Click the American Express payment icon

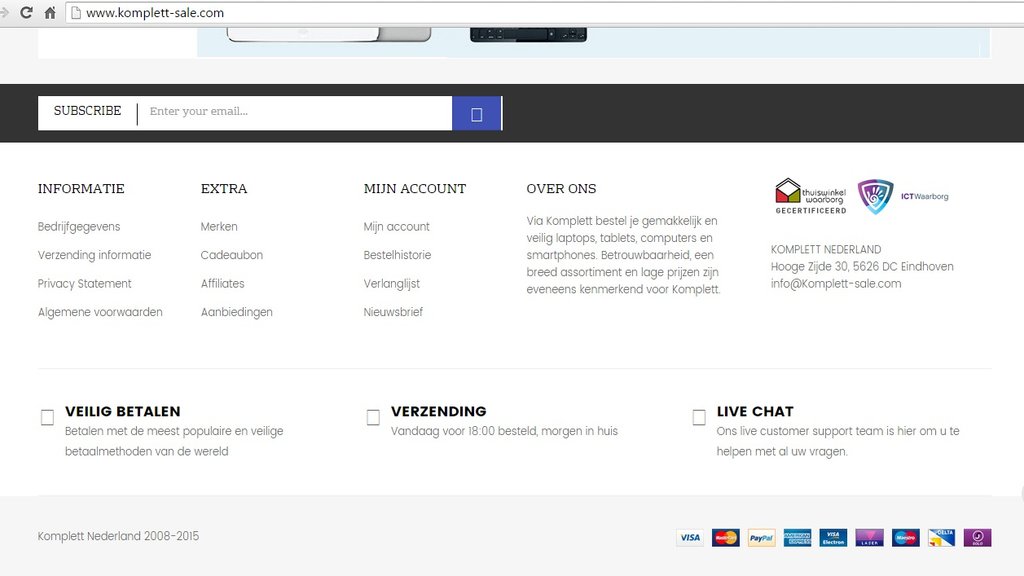pyautogui.click(x=797, y=538)
